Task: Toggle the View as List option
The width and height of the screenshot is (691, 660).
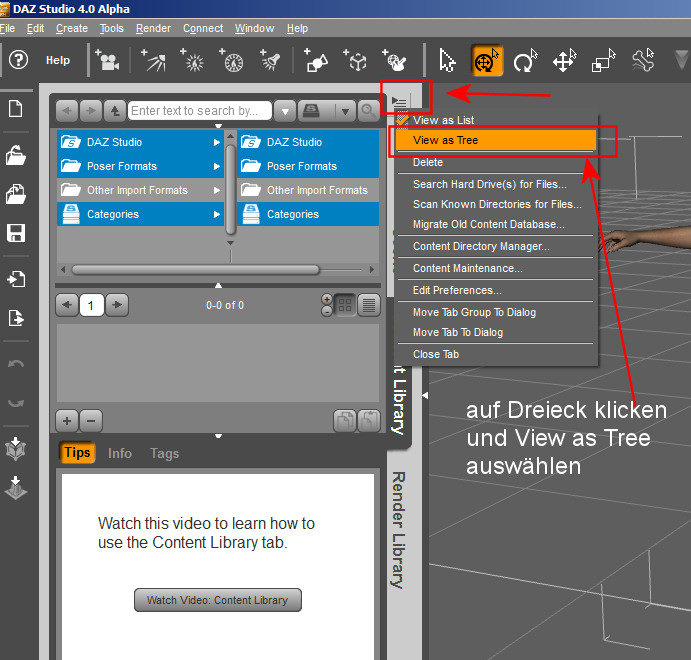Action: [x=443, y=120]
